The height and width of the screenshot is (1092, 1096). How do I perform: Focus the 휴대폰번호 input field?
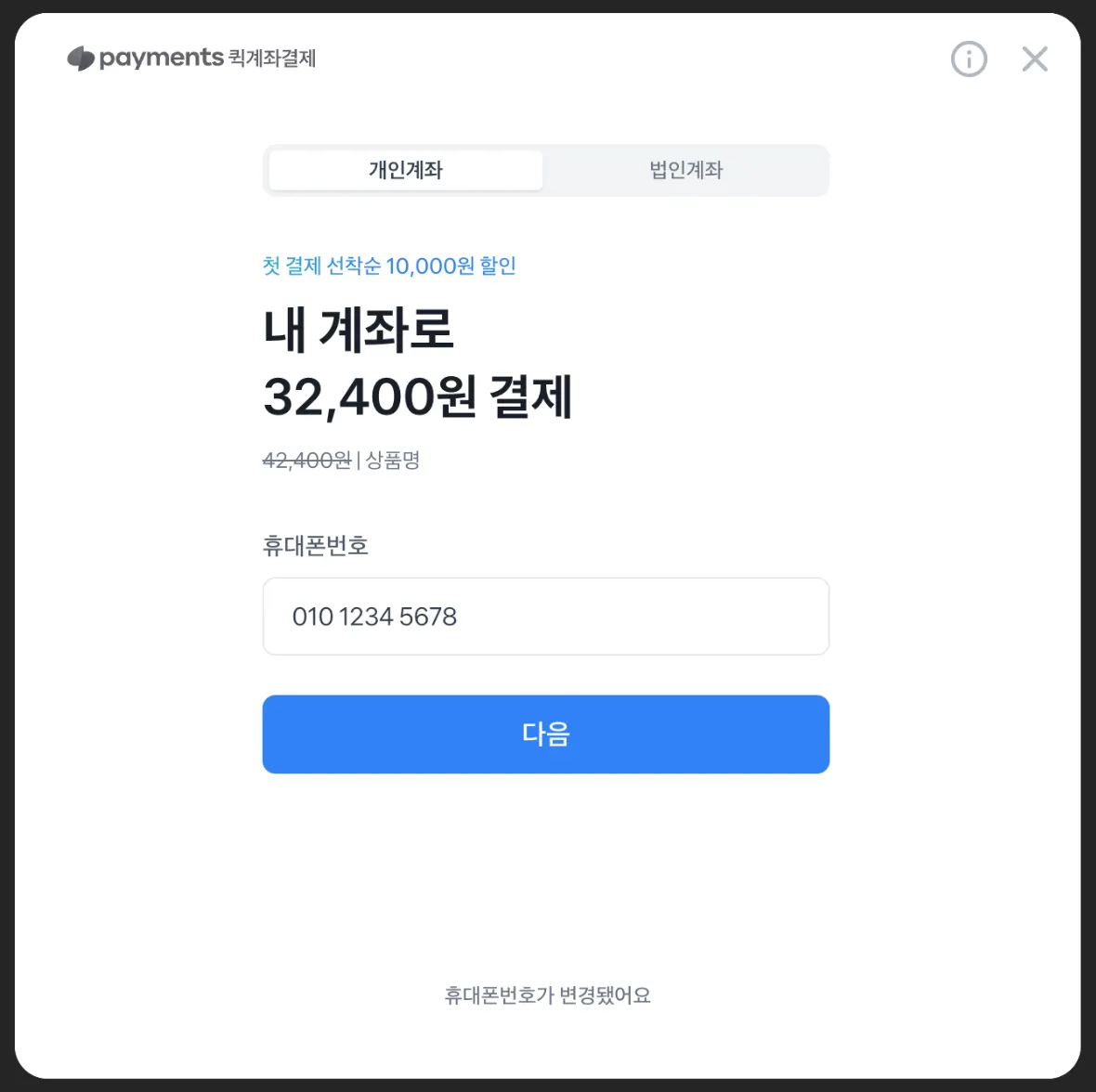click(546, 617)
